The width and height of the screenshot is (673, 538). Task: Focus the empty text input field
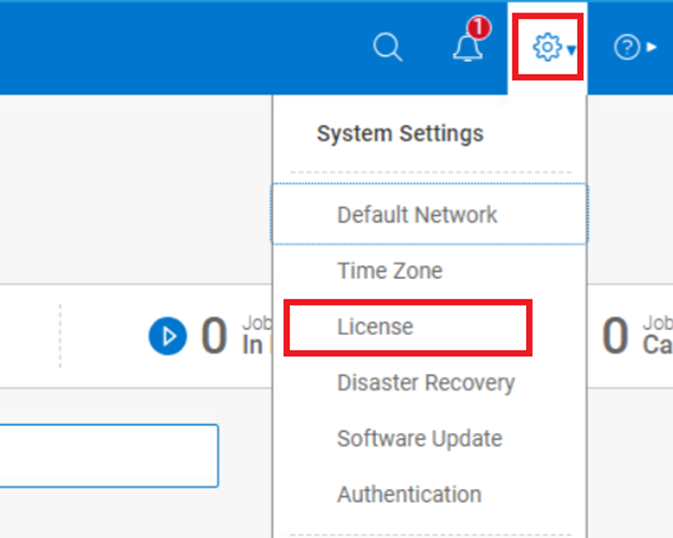tap(108, 455)
